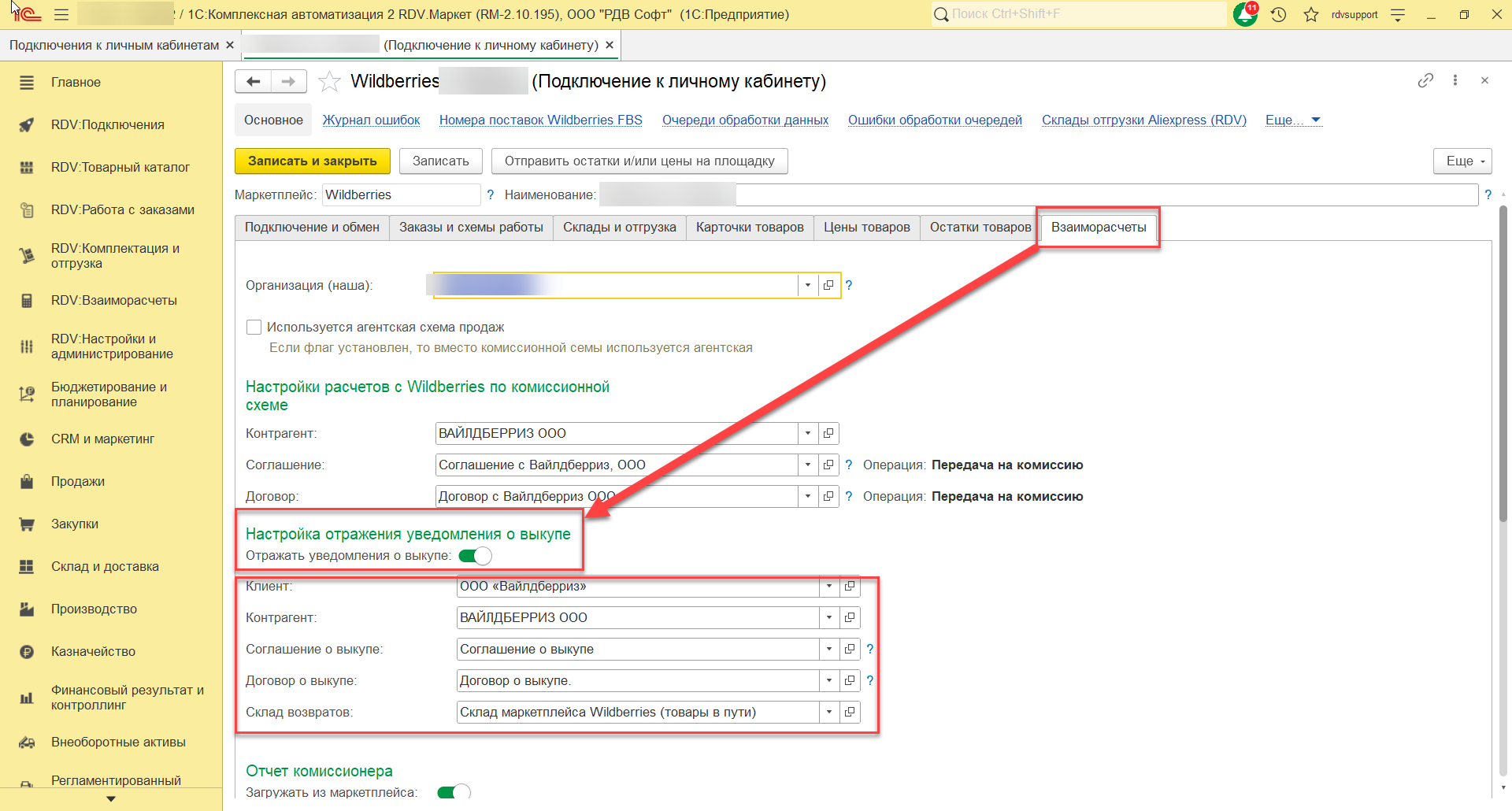This screenshot has width=1512, height=811.
Task: Switch to the Цены товаров tab
Action: [866, 227]
